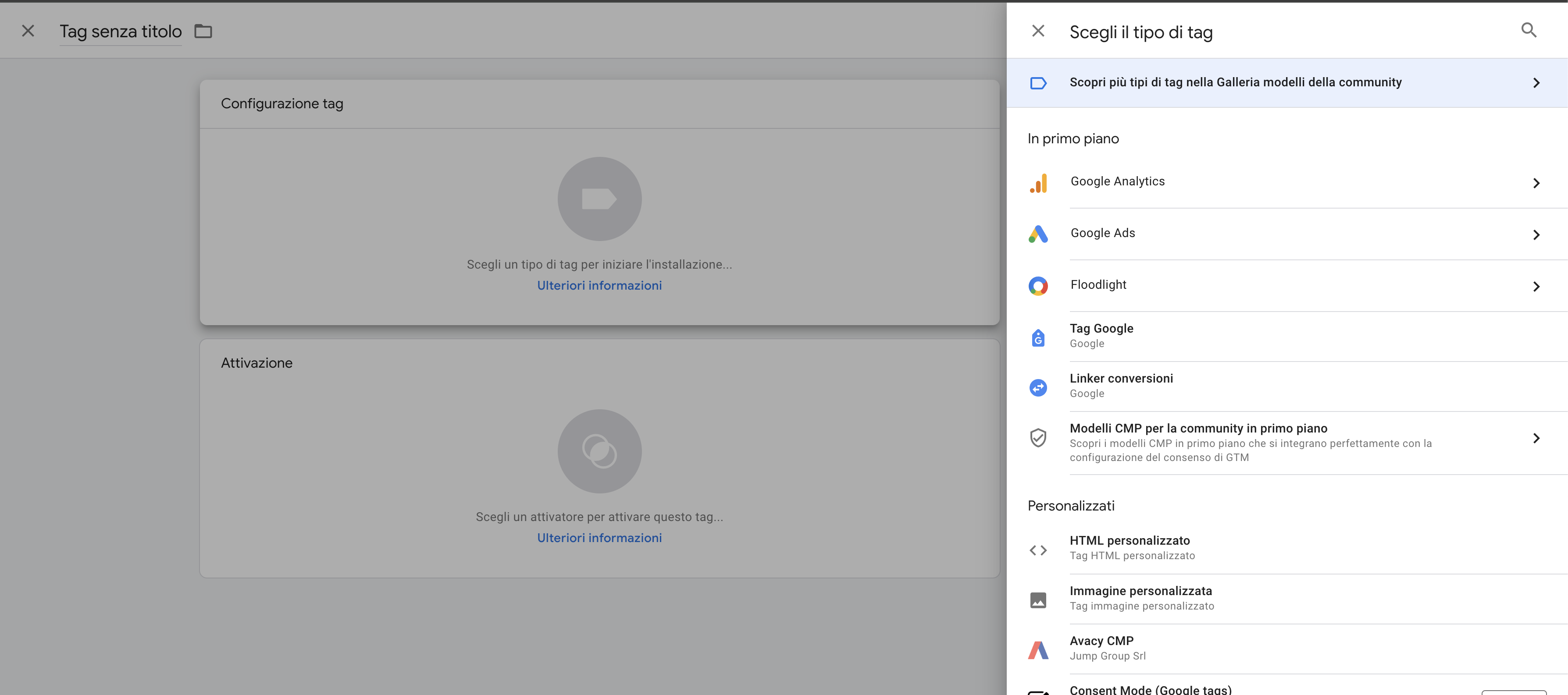Expand the Modelli CMP chevron
The width and height of the screenshot is (1568, 695).
click(1536, 438)
